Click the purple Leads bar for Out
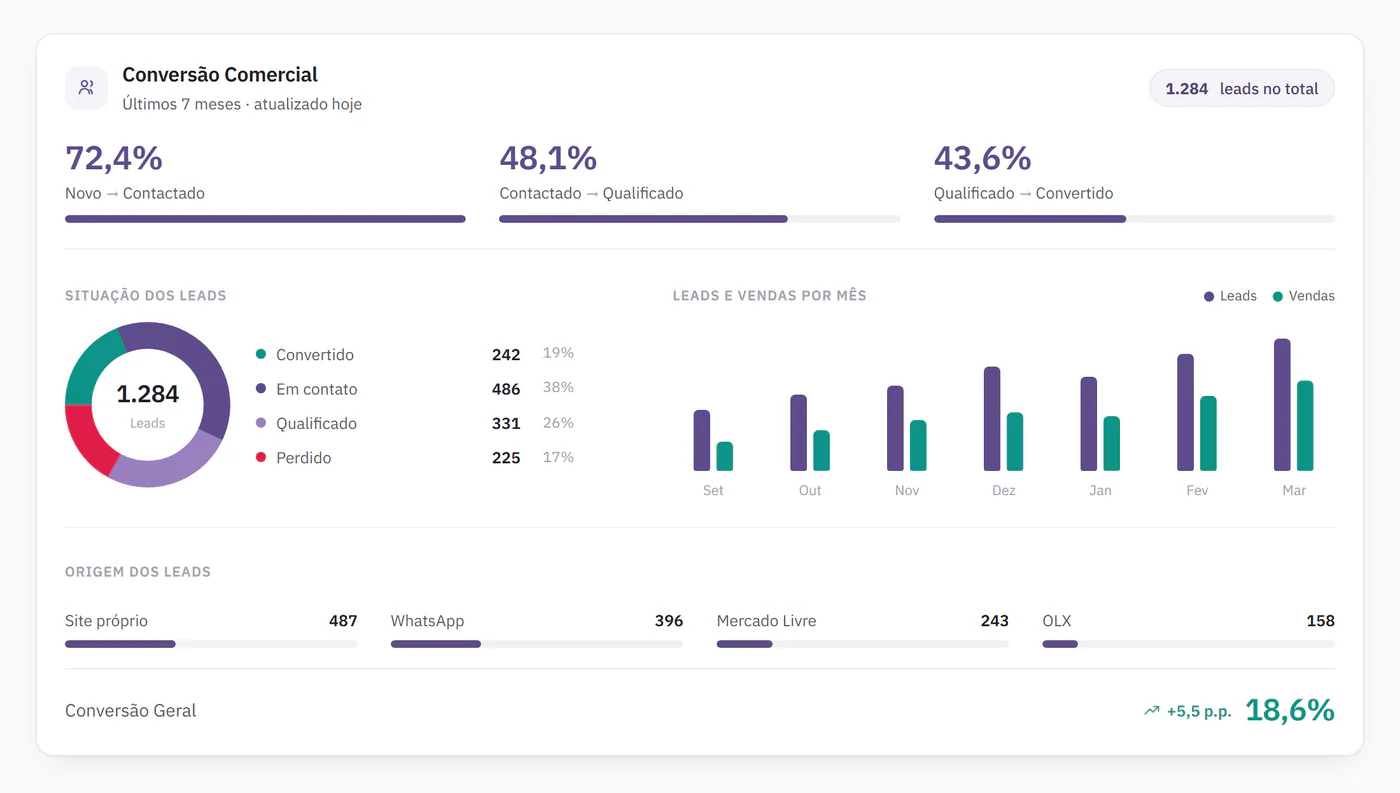The height and width of the screenshot is (793, 1400). tap(798, 433)
